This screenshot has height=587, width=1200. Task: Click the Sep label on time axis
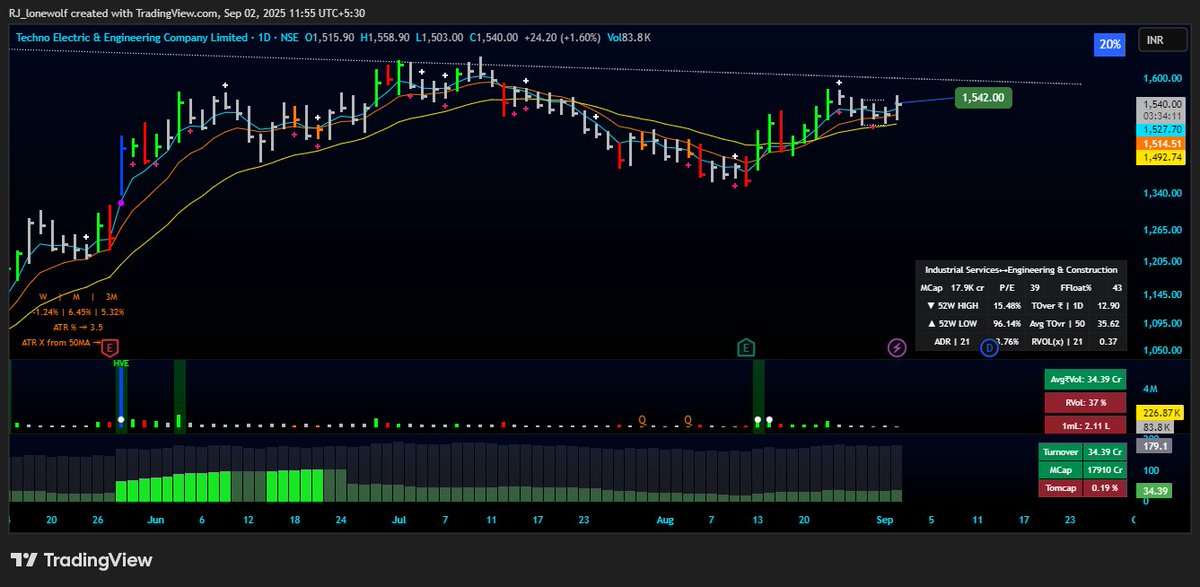[887, 520]
